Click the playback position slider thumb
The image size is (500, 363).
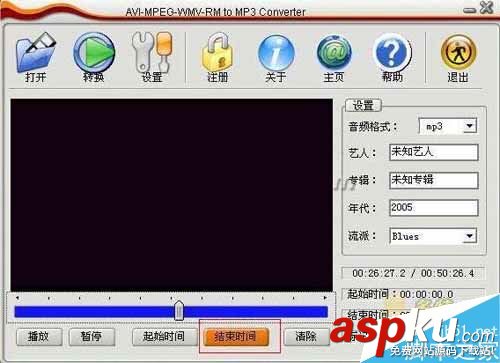179,311
